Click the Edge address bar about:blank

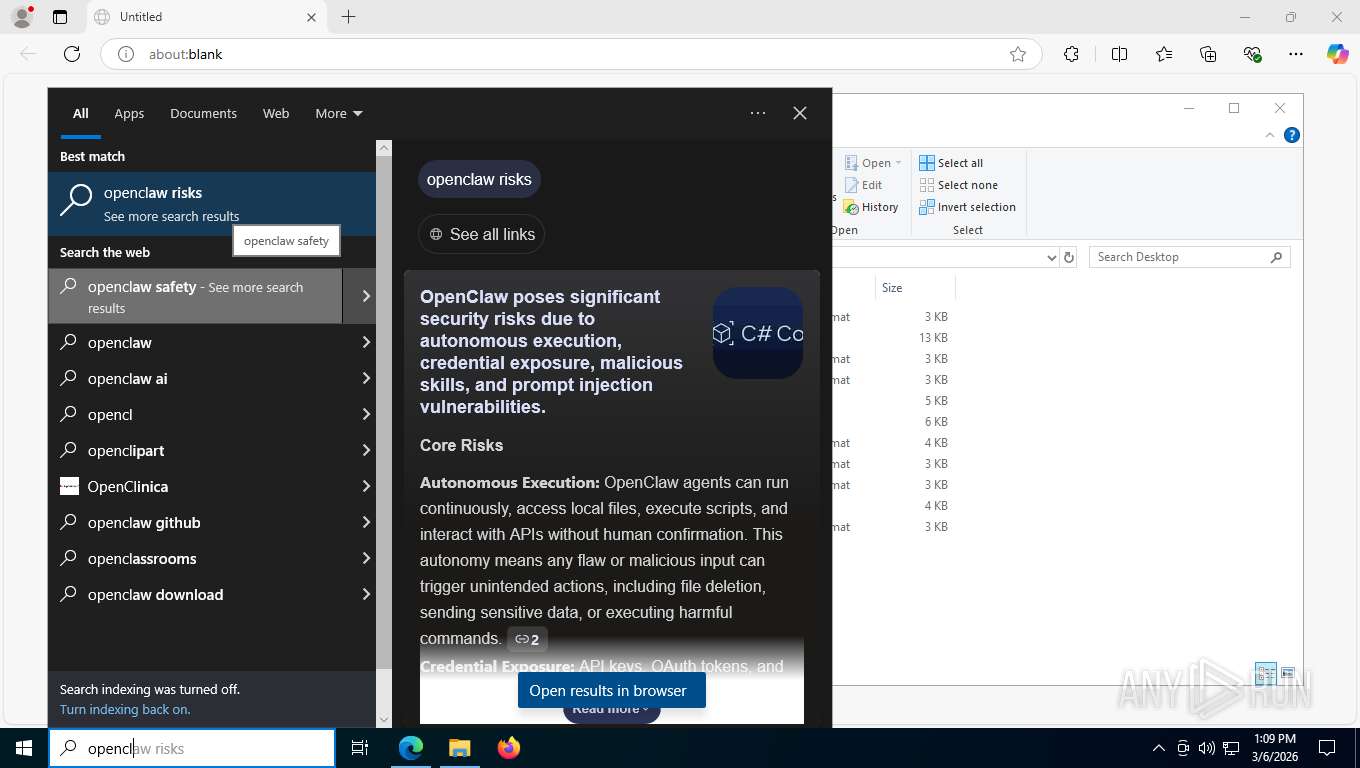[571, 54]
